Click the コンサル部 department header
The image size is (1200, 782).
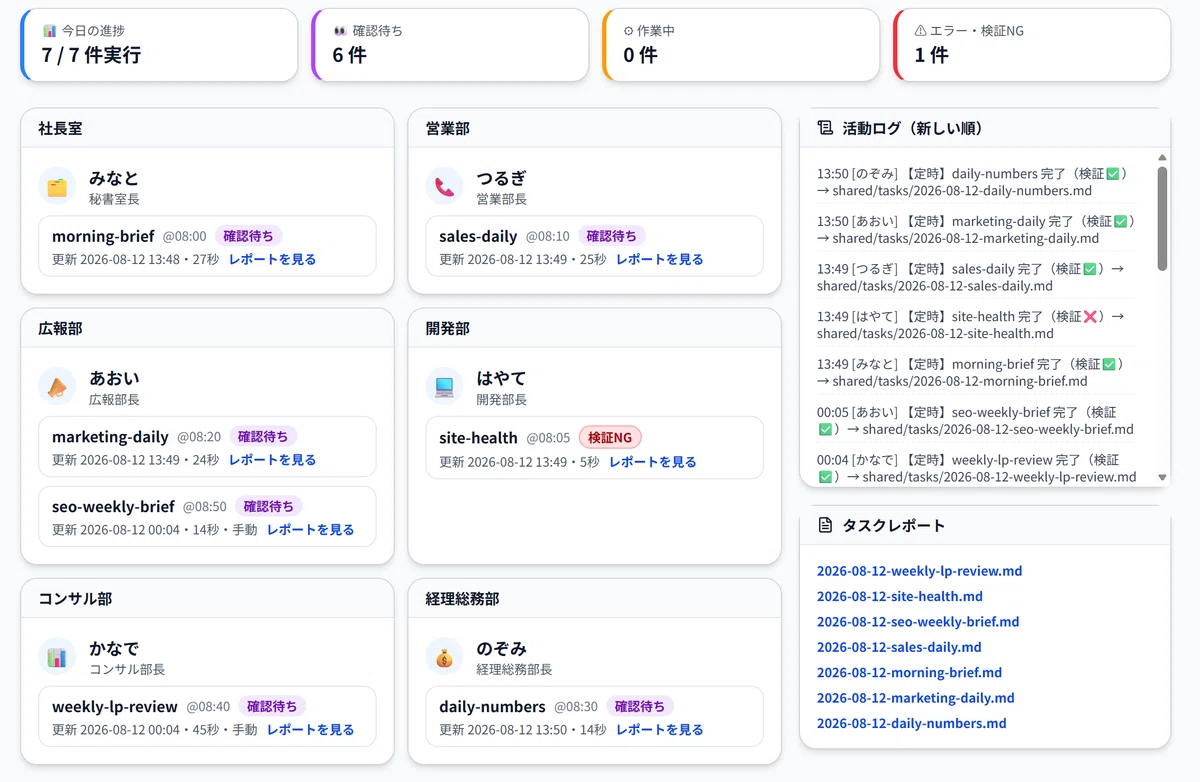(x=207, y=598)
